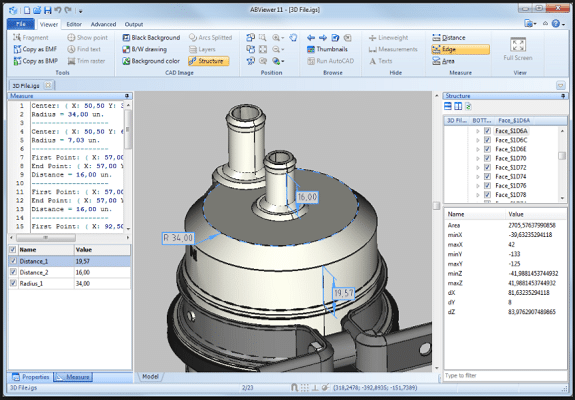Click Structure tree vertical scrollbar thumb
Image resolution: width=575 pixels, height=400 pixels.
tap(562, 156)
